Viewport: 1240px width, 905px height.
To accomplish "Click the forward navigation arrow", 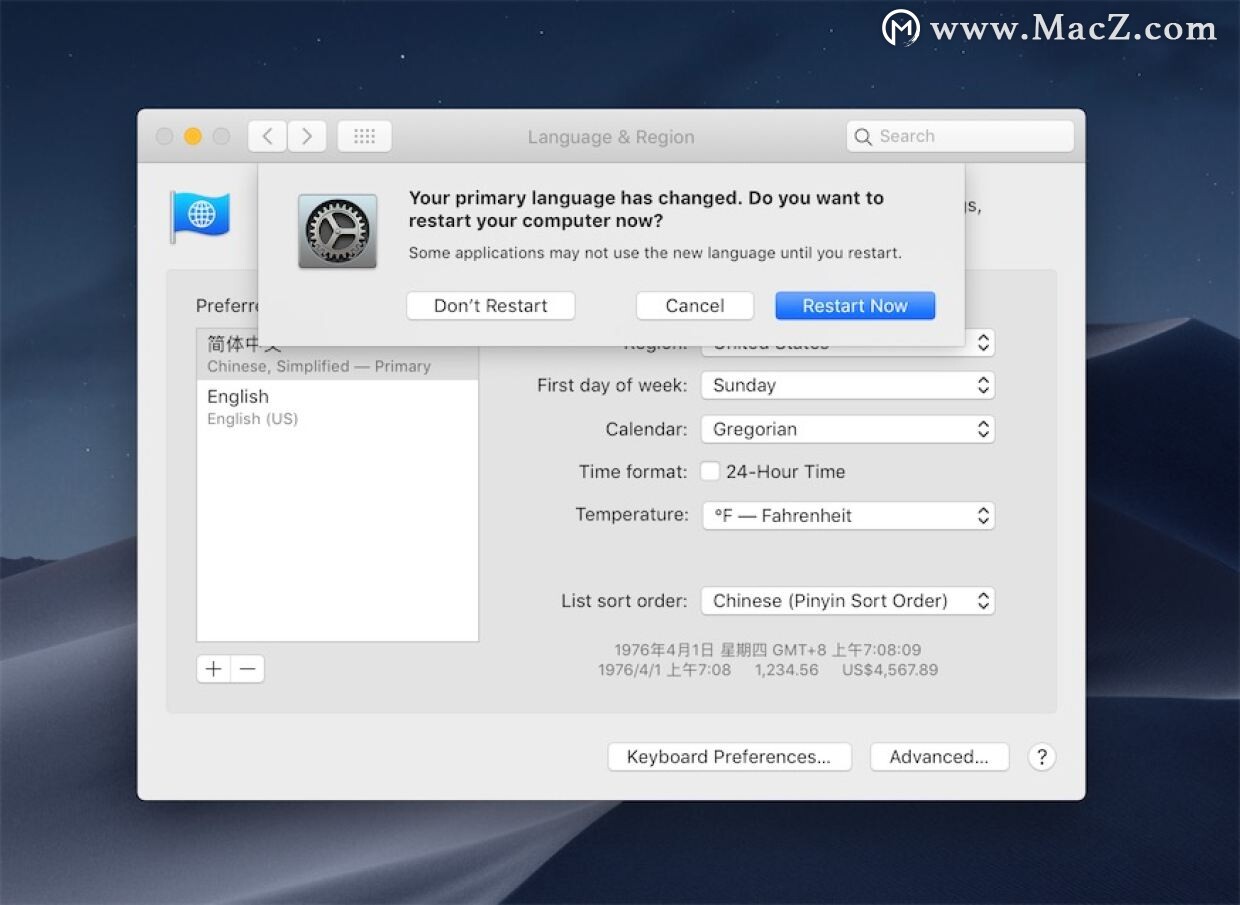I will pyautogui.click(x=307, y=137).
